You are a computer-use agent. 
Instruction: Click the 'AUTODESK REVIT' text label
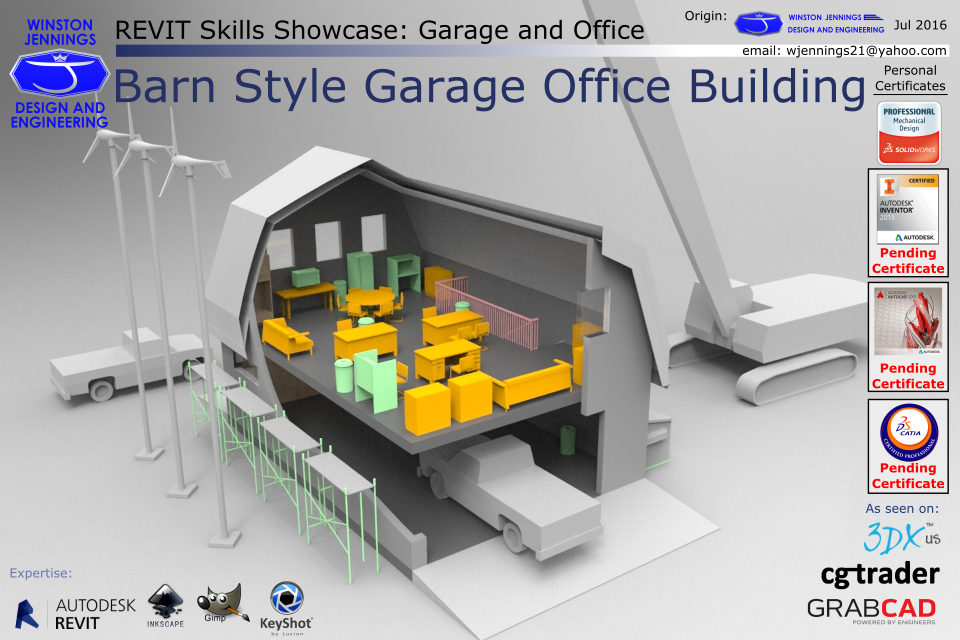click(x=96, y=614)
